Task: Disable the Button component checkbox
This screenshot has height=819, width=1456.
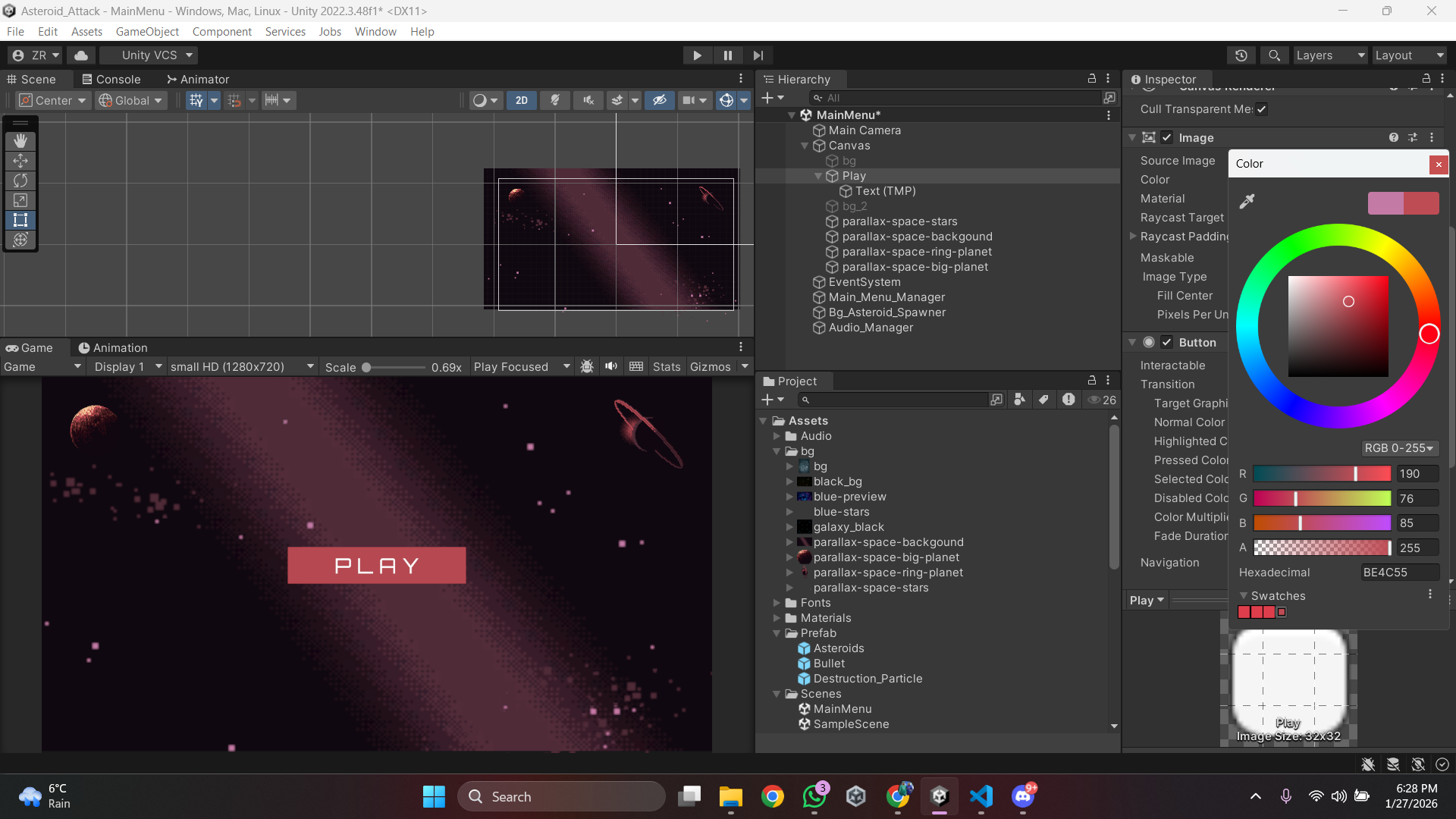Action: [x=1167, y=342]
